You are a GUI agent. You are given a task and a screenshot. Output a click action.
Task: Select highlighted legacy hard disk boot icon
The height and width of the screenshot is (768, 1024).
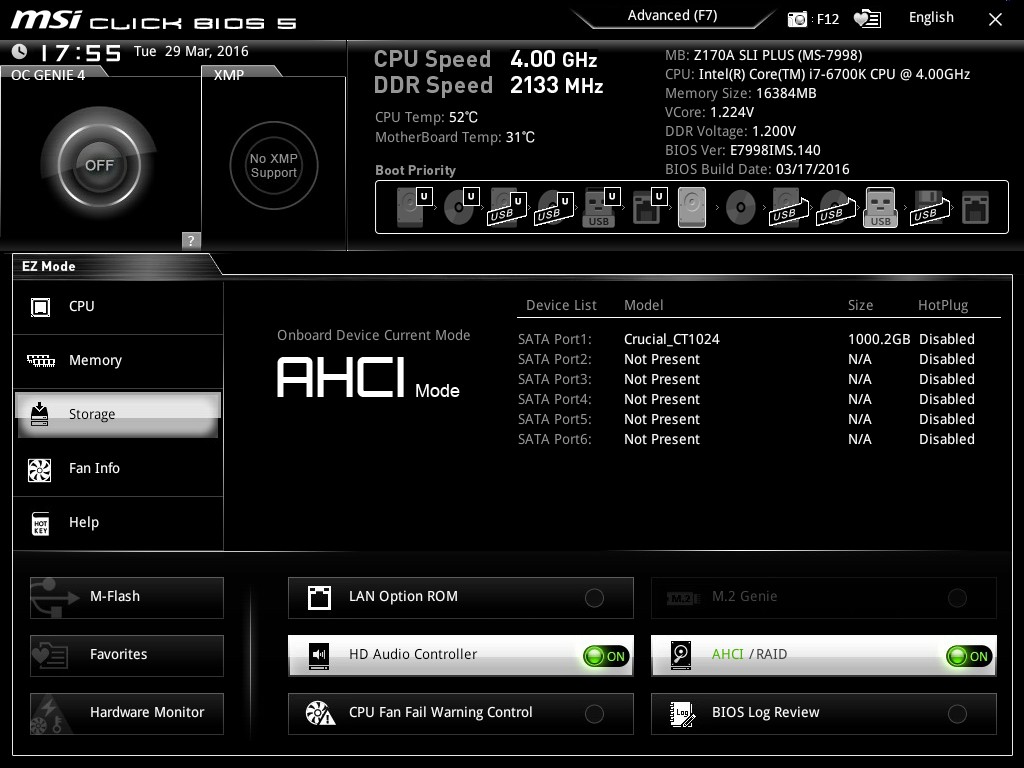(692, 207)
